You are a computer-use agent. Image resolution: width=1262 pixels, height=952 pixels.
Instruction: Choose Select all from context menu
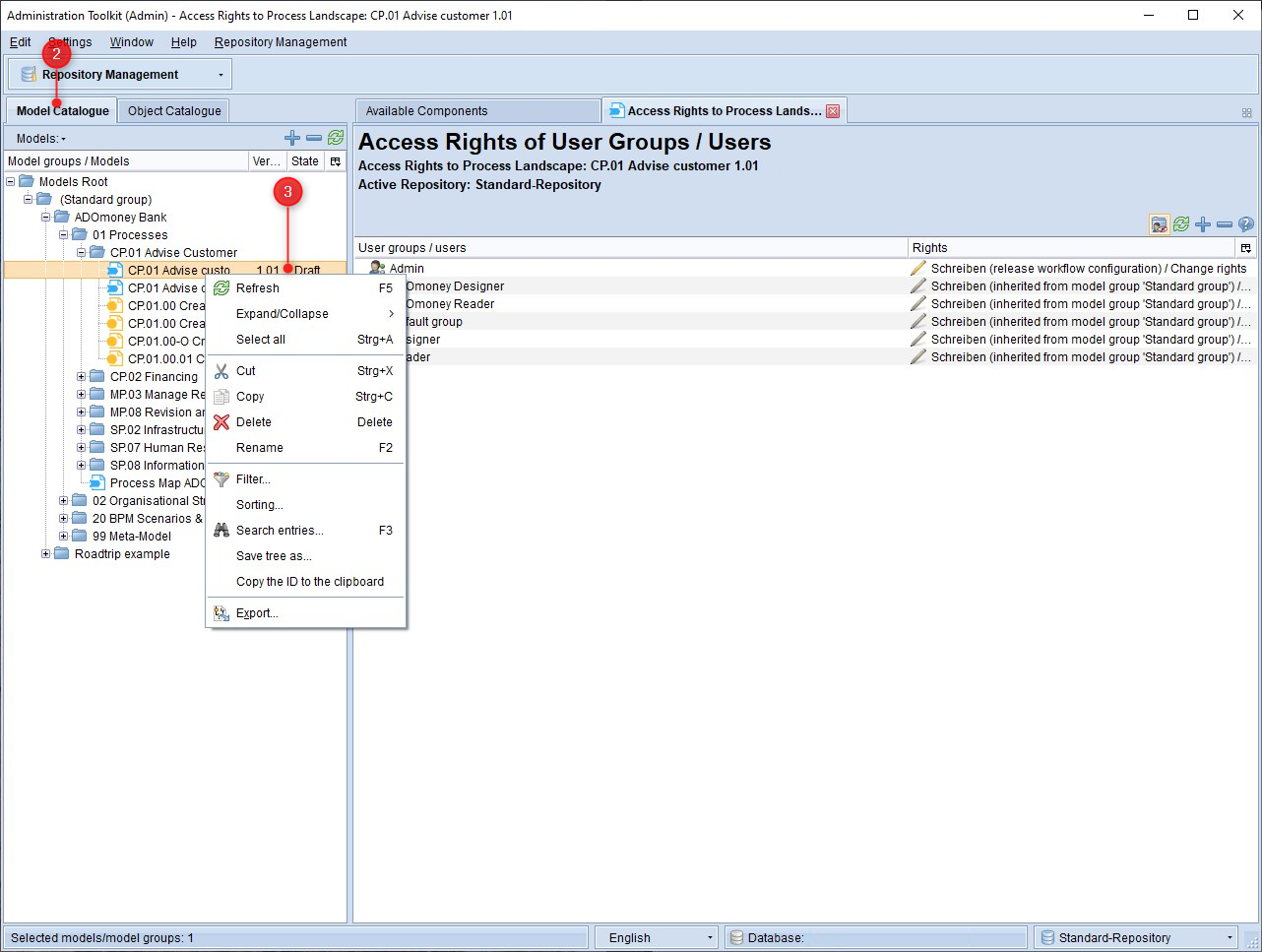pyautogui.click(x=306, y=340)
